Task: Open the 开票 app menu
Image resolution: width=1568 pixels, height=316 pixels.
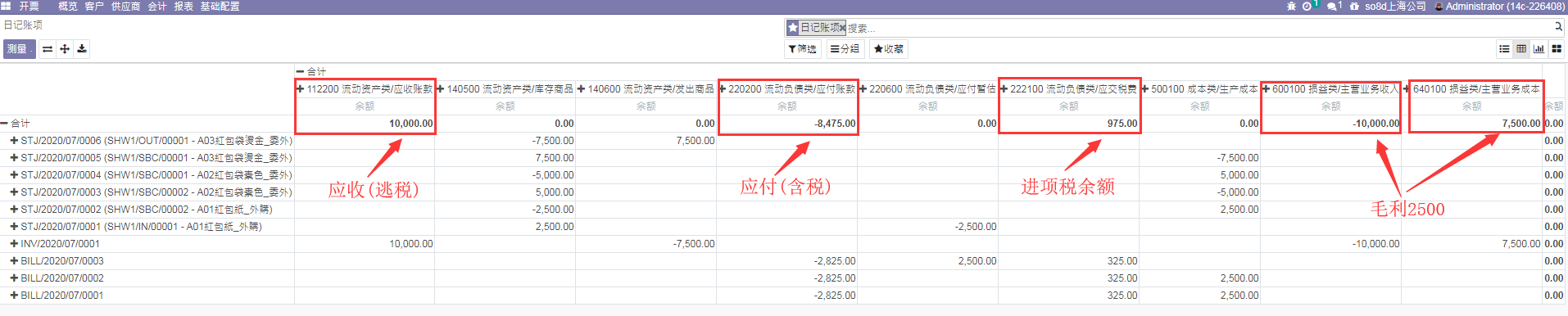Action: (29, 6)
